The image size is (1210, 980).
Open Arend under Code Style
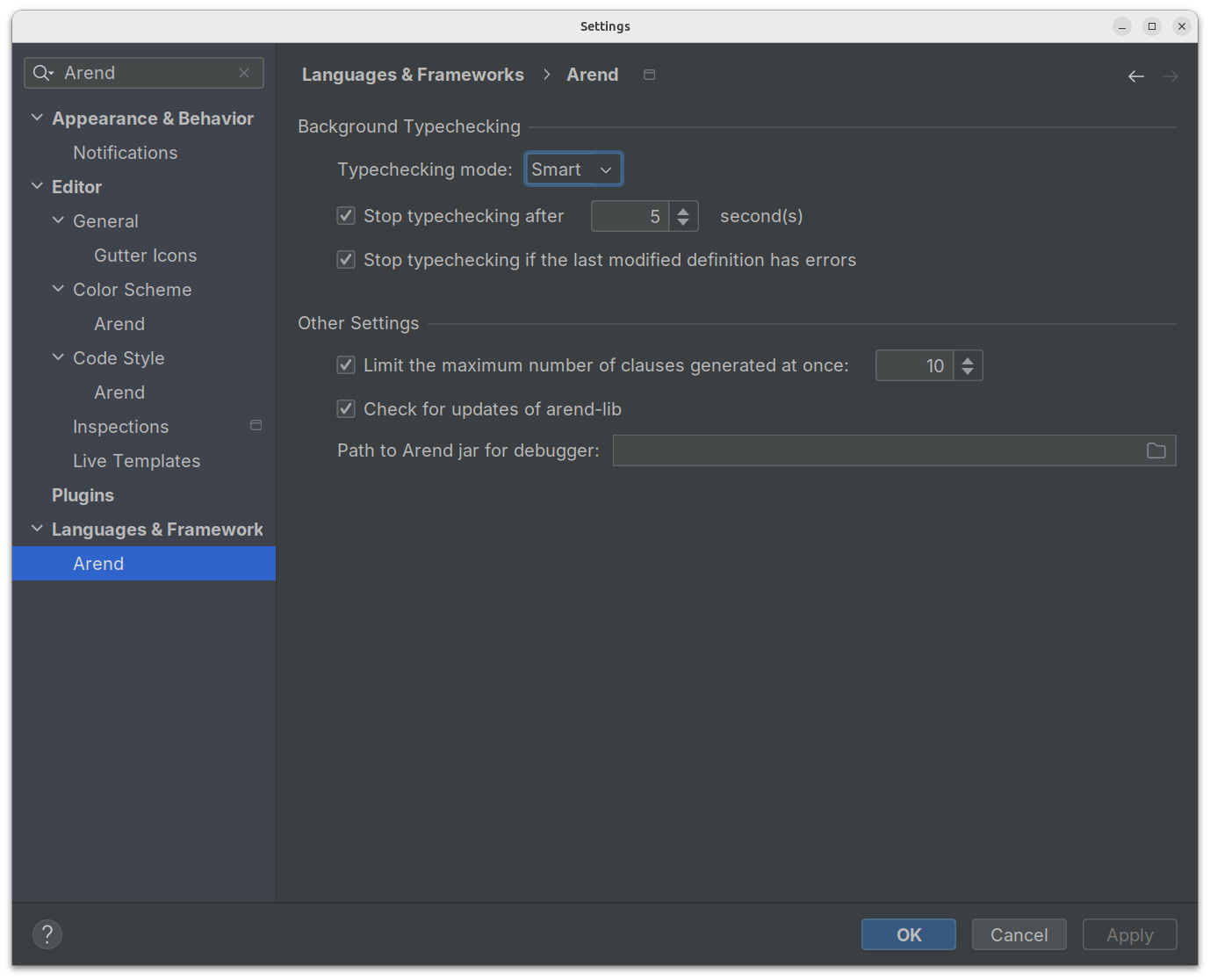point(119,393)
